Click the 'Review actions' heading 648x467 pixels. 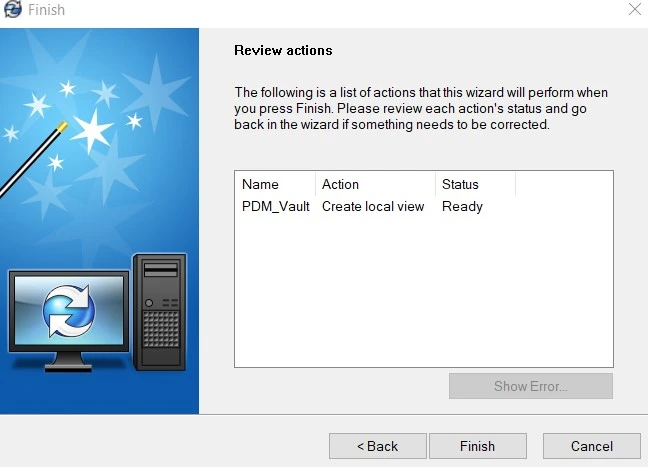coord(283,50)
